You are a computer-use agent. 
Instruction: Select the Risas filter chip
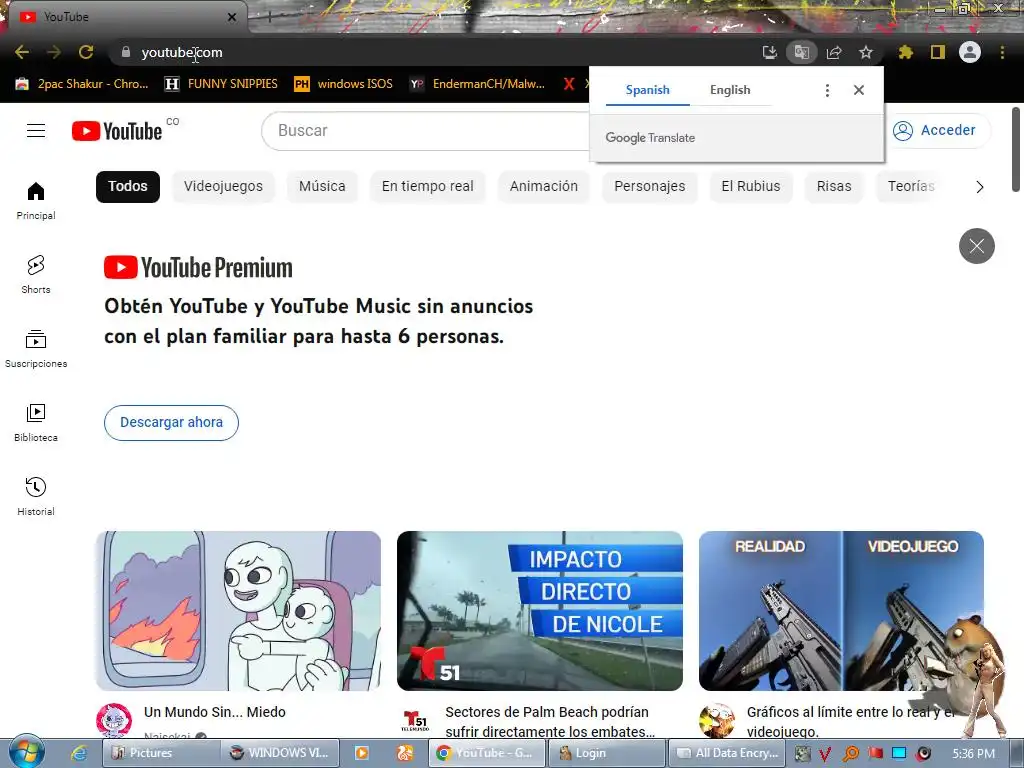[x=834, y=187]
